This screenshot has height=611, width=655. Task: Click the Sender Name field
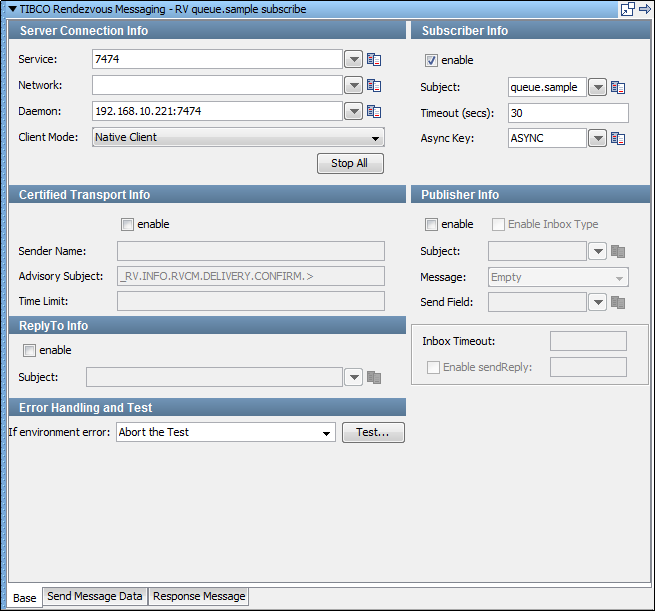click(251, 251)
